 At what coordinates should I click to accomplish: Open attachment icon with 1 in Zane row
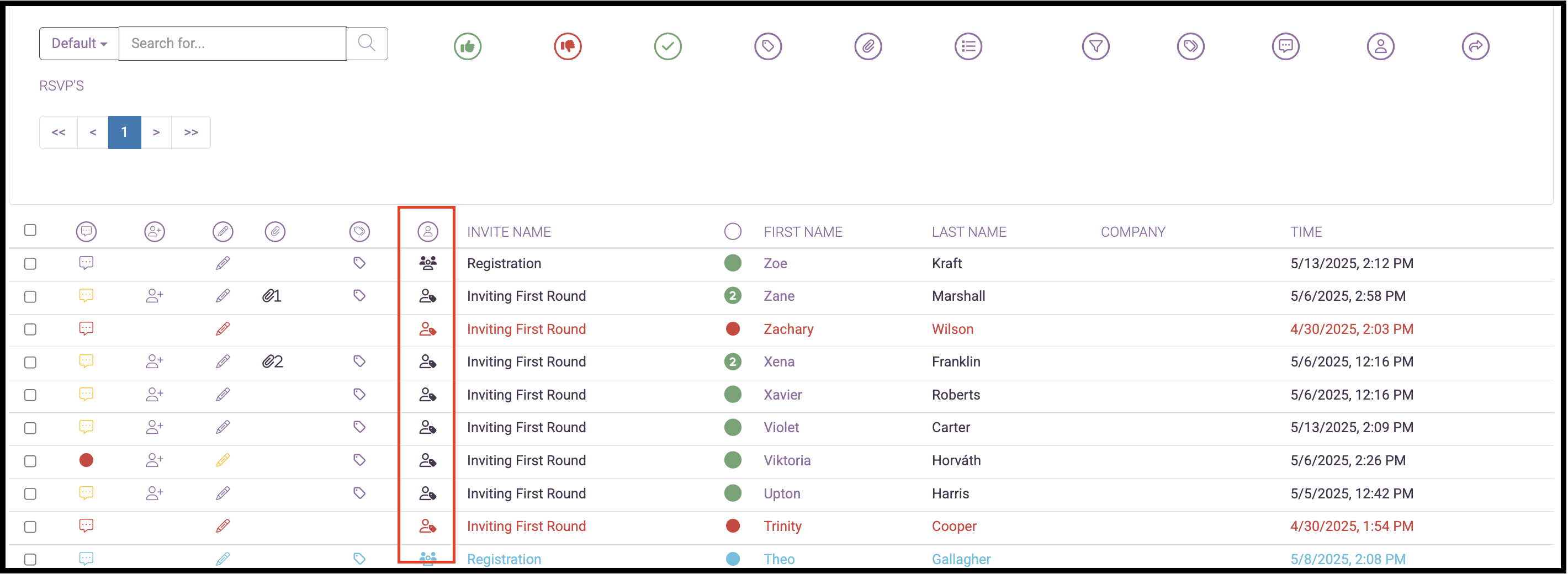coord(272,296)
